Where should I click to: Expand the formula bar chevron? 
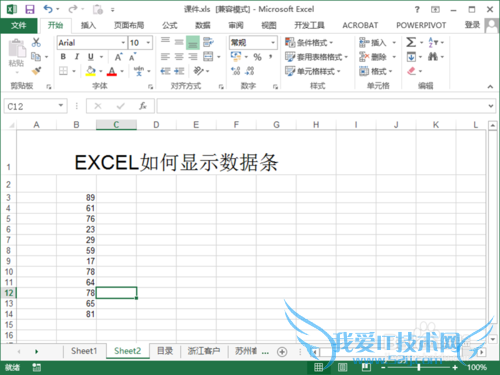[491, 106]
